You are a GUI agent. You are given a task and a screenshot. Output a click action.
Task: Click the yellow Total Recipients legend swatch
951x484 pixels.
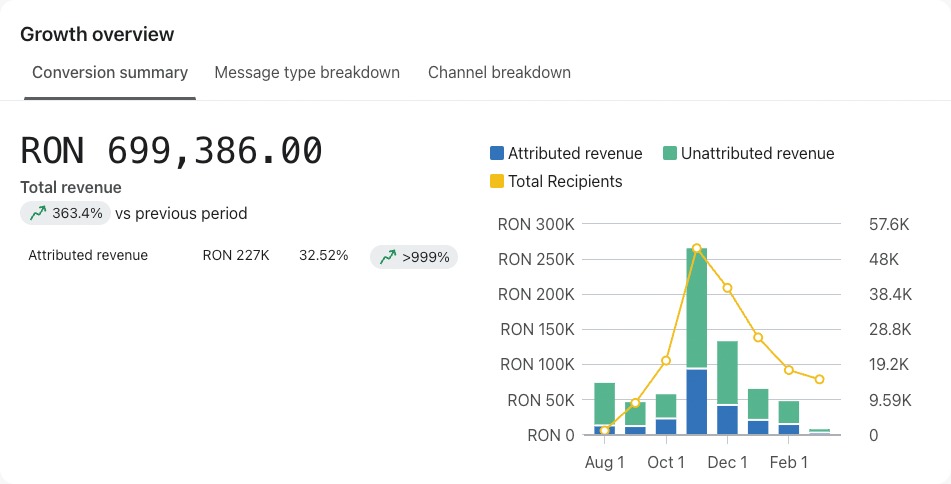(497, 181)
